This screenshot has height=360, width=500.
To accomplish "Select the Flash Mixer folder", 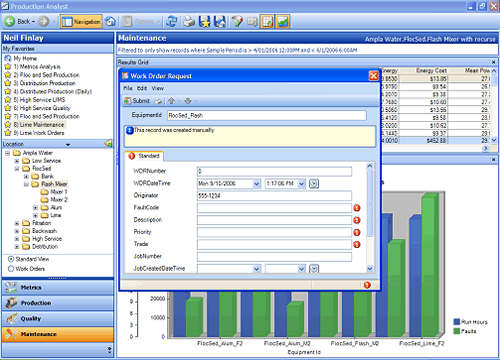I will pyautogui.click(x=54, y=184).
